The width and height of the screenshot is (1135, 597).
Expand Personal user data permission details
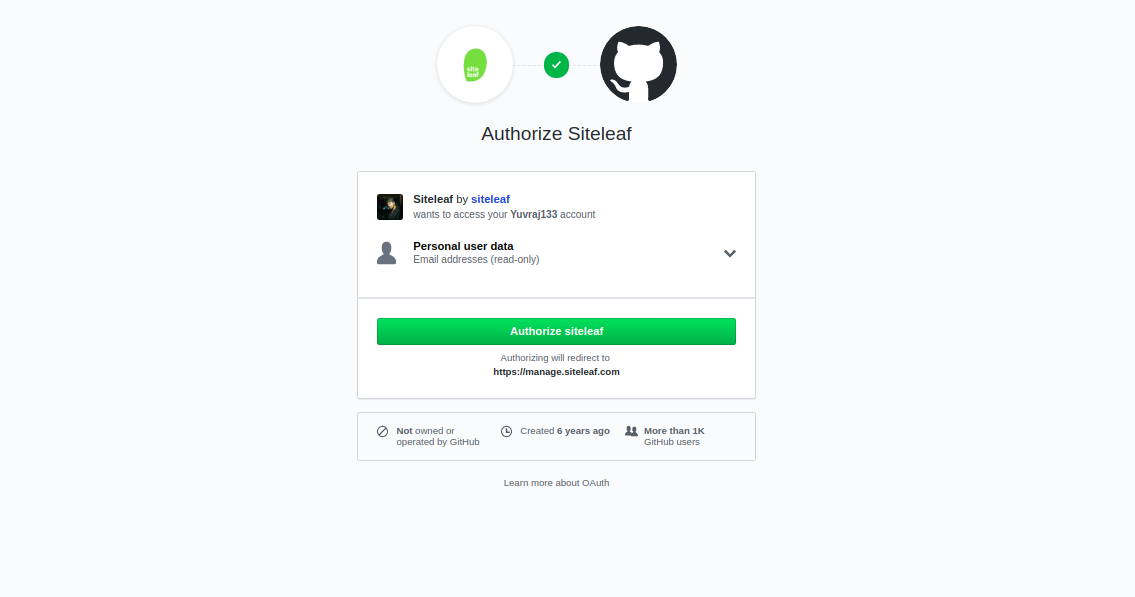[x=730, y=253]
